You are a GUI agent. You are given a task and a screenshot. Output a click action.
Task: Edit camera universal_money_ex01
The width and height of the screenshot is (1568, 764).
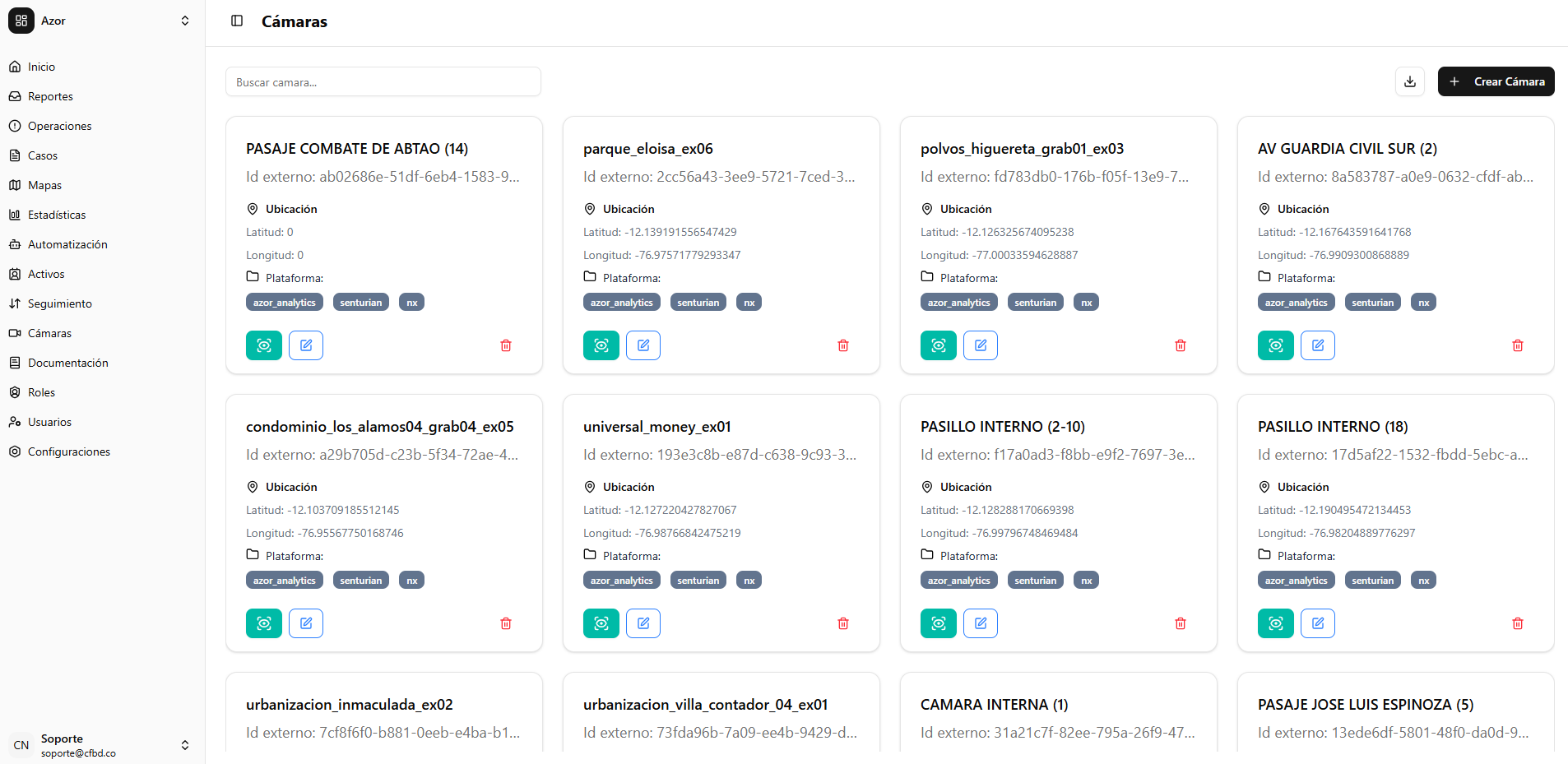643,623
